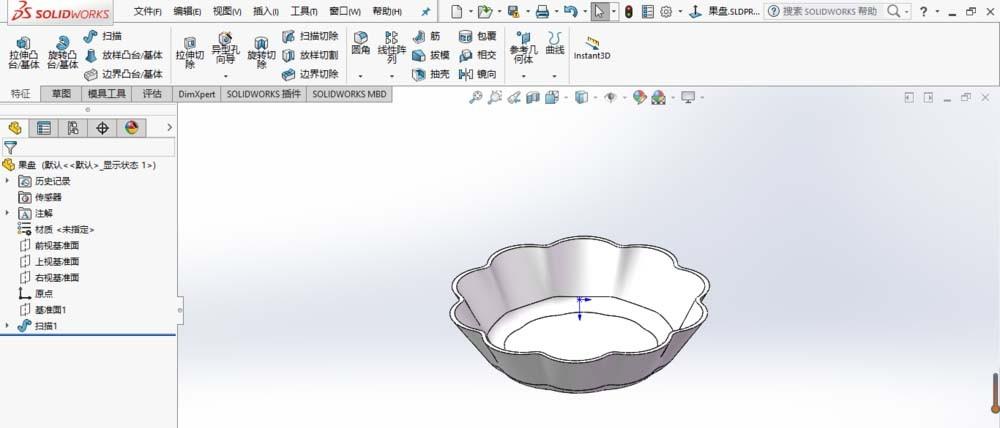Select the 包覆 wrap tool
1000x428 pixels.
pos(478,36)
